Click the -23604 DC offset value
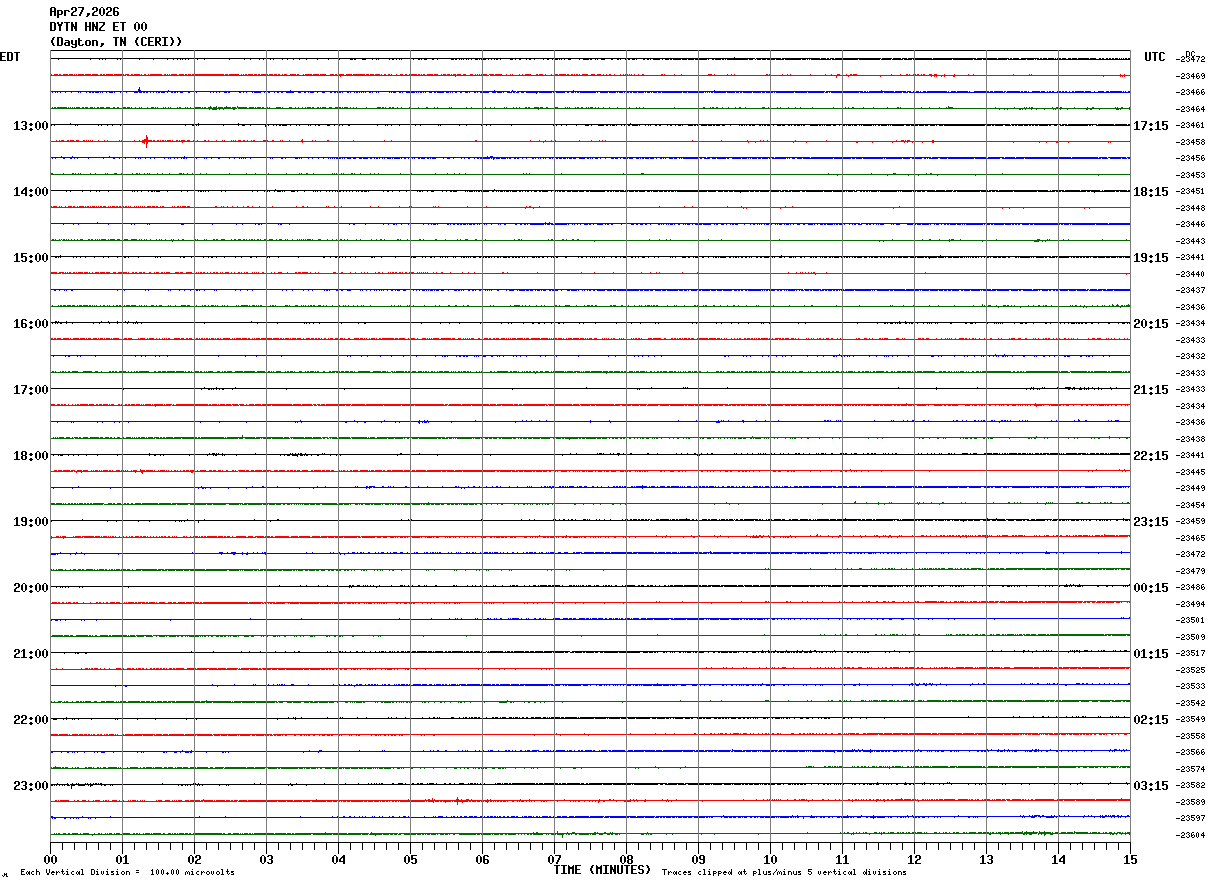 (1191, 836)
